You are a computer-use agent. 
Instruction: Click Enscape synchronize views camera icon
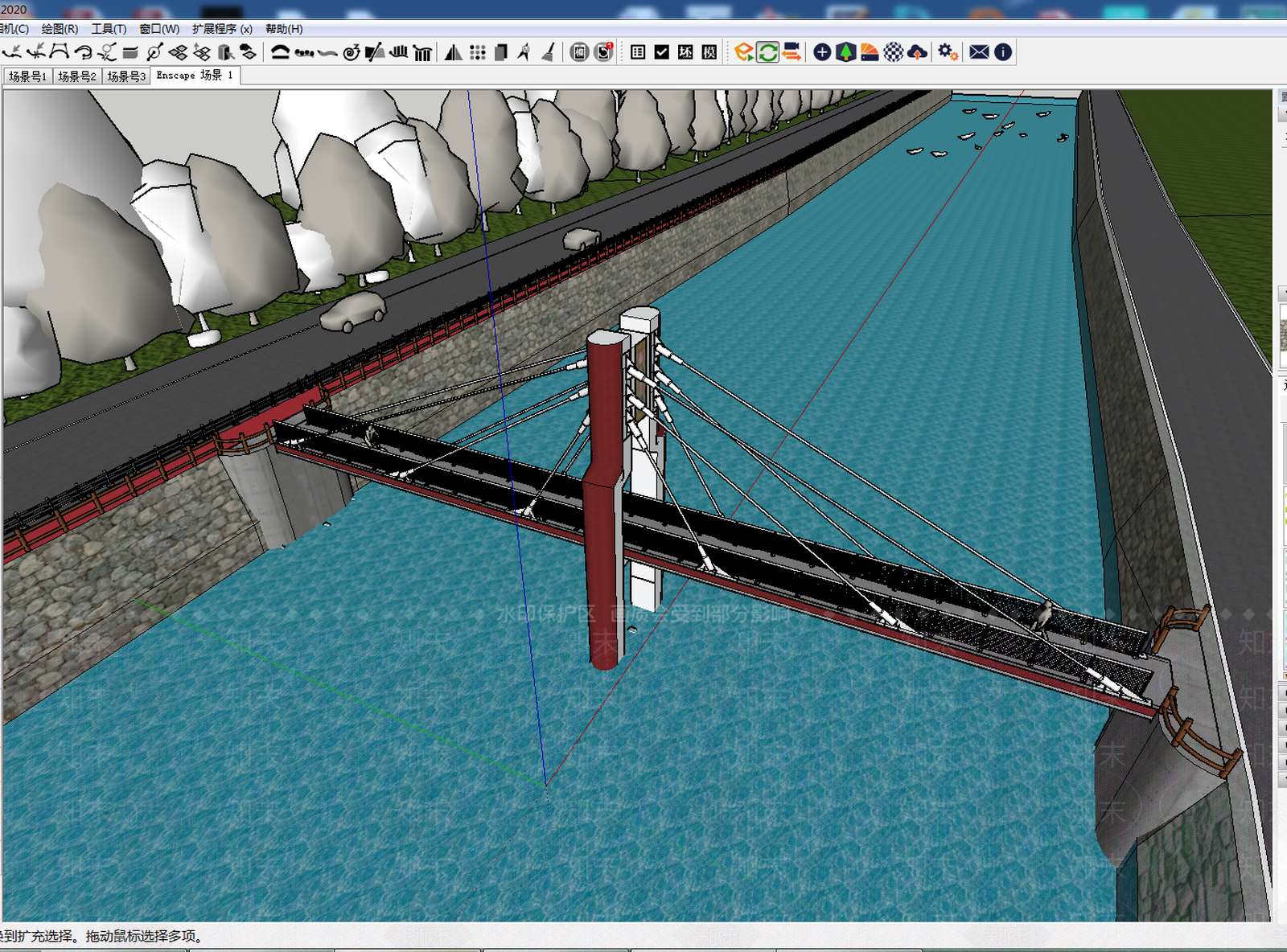792,52
